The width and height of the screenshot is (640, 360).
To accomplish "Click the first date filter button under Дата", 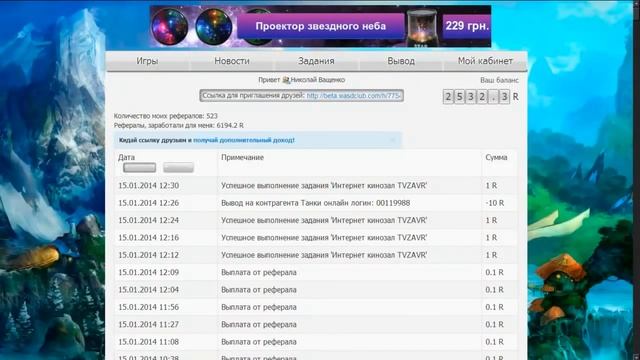I will (x=140, y=167).
